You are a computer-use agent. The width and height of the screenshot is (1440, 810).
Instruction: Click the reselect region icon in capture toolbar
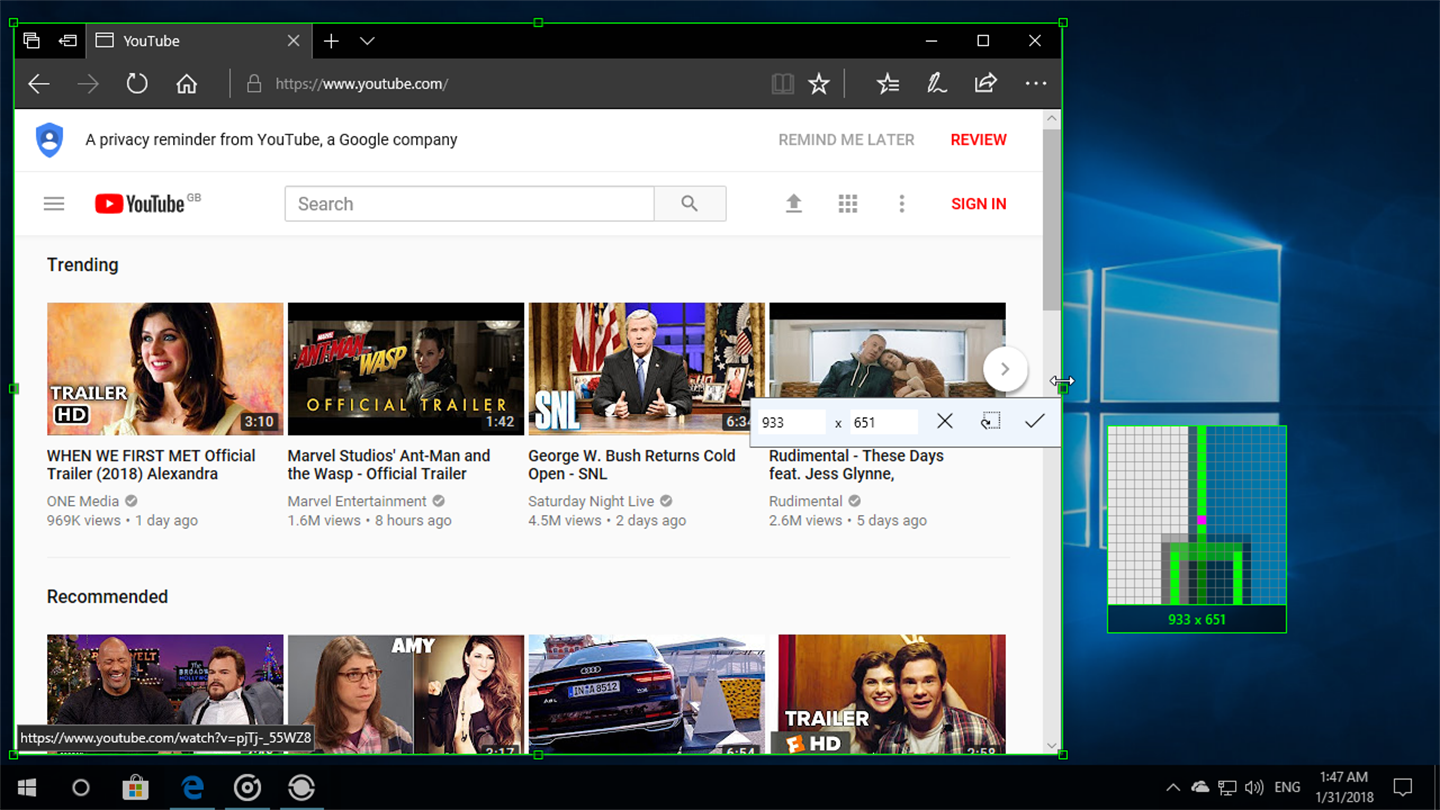click(990, 421)
